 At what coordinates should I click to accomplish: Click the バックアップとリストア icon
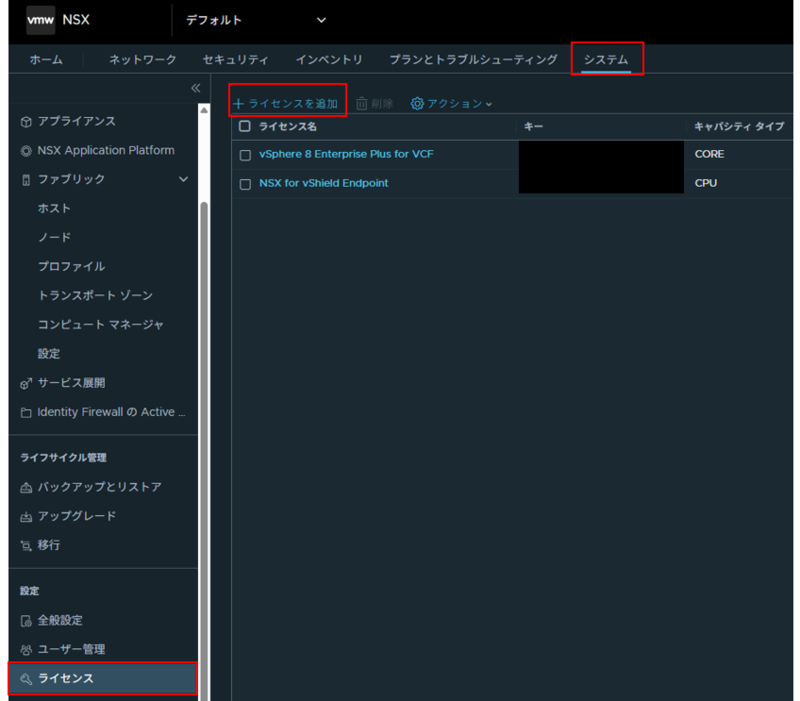(x=26, y=488)
